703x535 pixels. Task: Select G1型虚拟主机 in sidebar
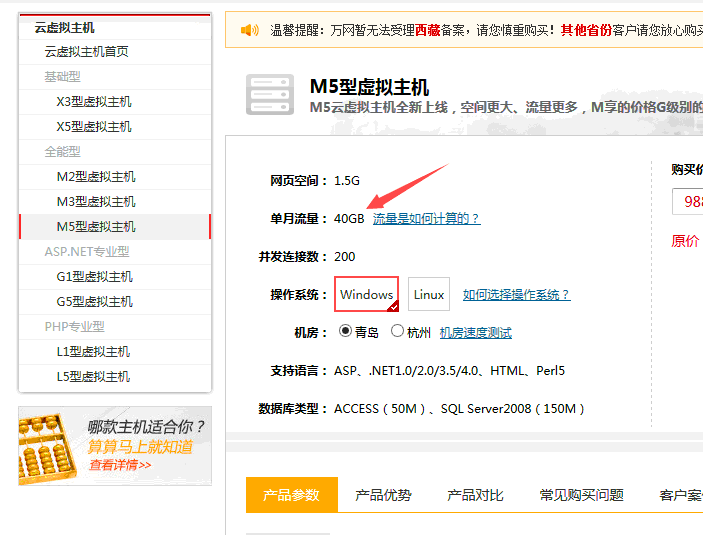(x=94, y=276)
